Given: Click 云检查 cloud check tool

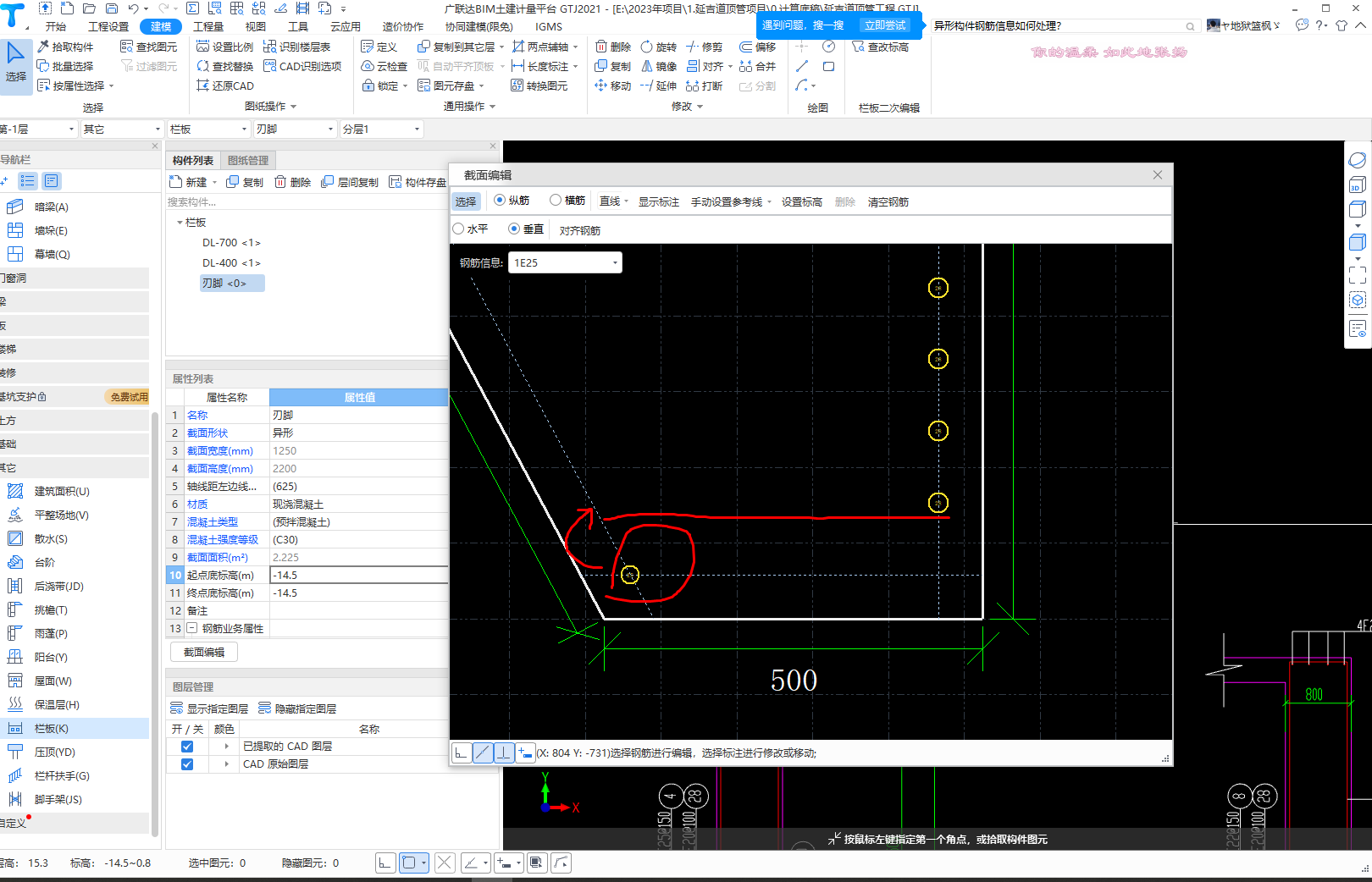Looking at the screenshot, I should click(x=384, y=66).
